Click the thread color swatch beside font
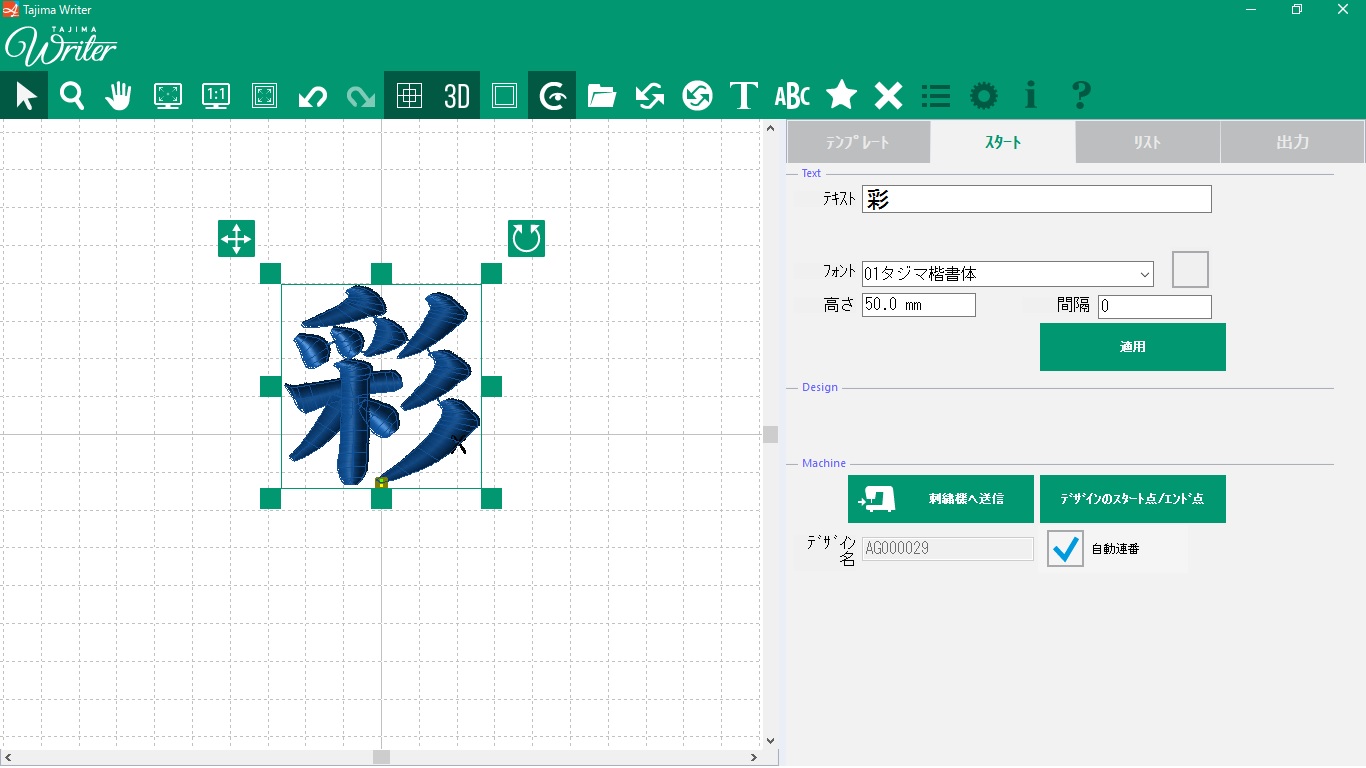The image size is (1366, 768). (1190, 270)
